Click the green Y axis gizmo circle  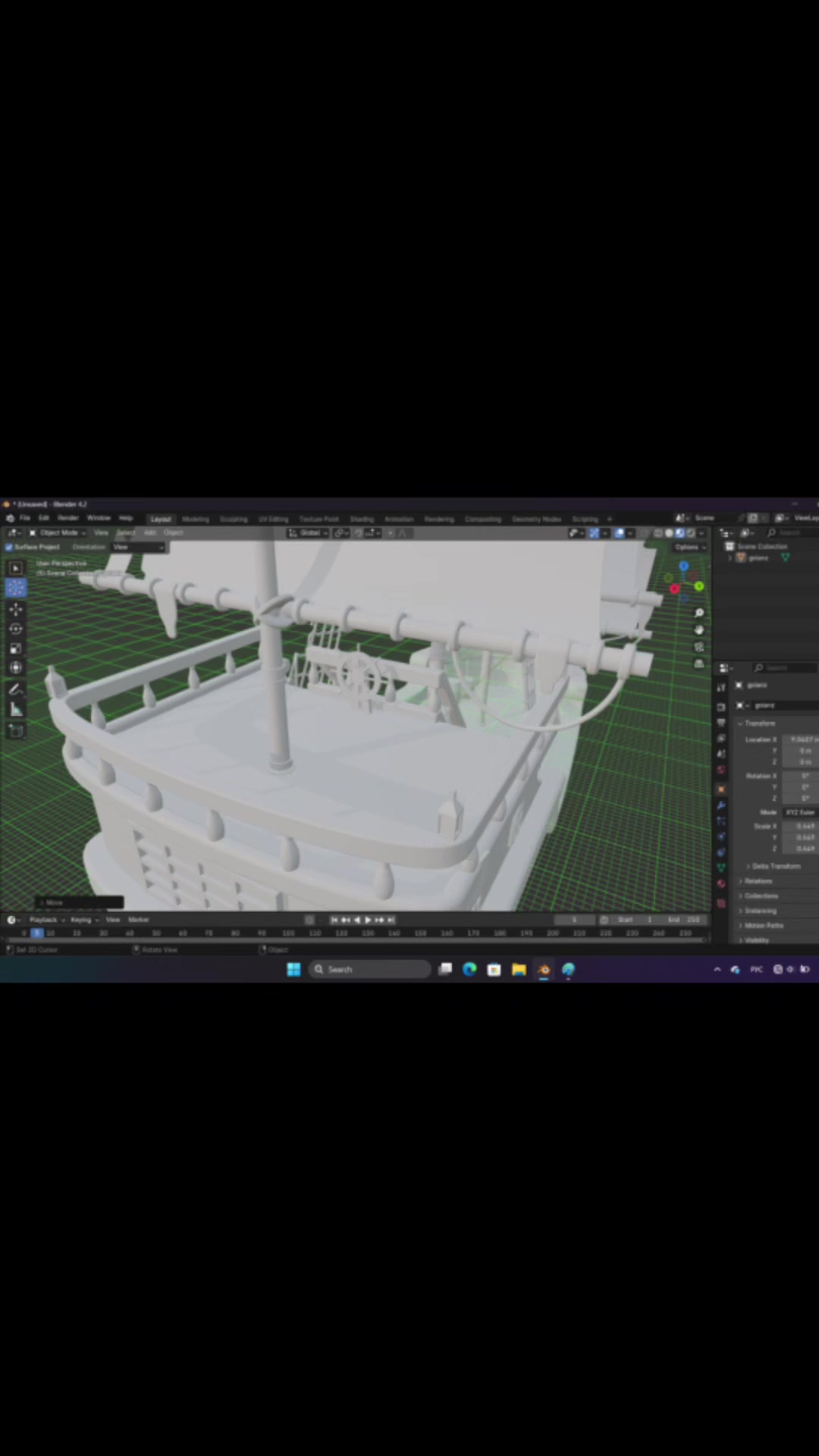(698, 586)
